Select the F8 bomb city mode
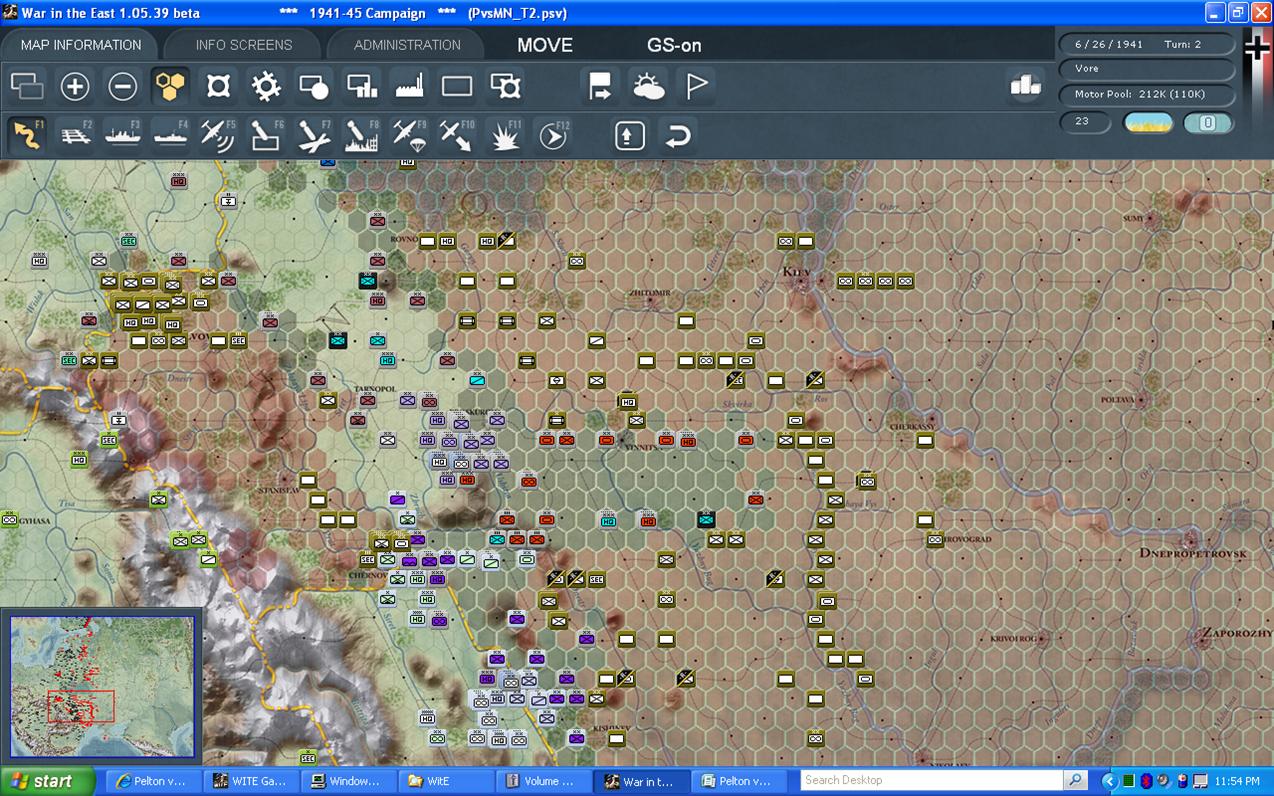The width and height of the screenshot is (1274, 796). click(x=362, y=135)
